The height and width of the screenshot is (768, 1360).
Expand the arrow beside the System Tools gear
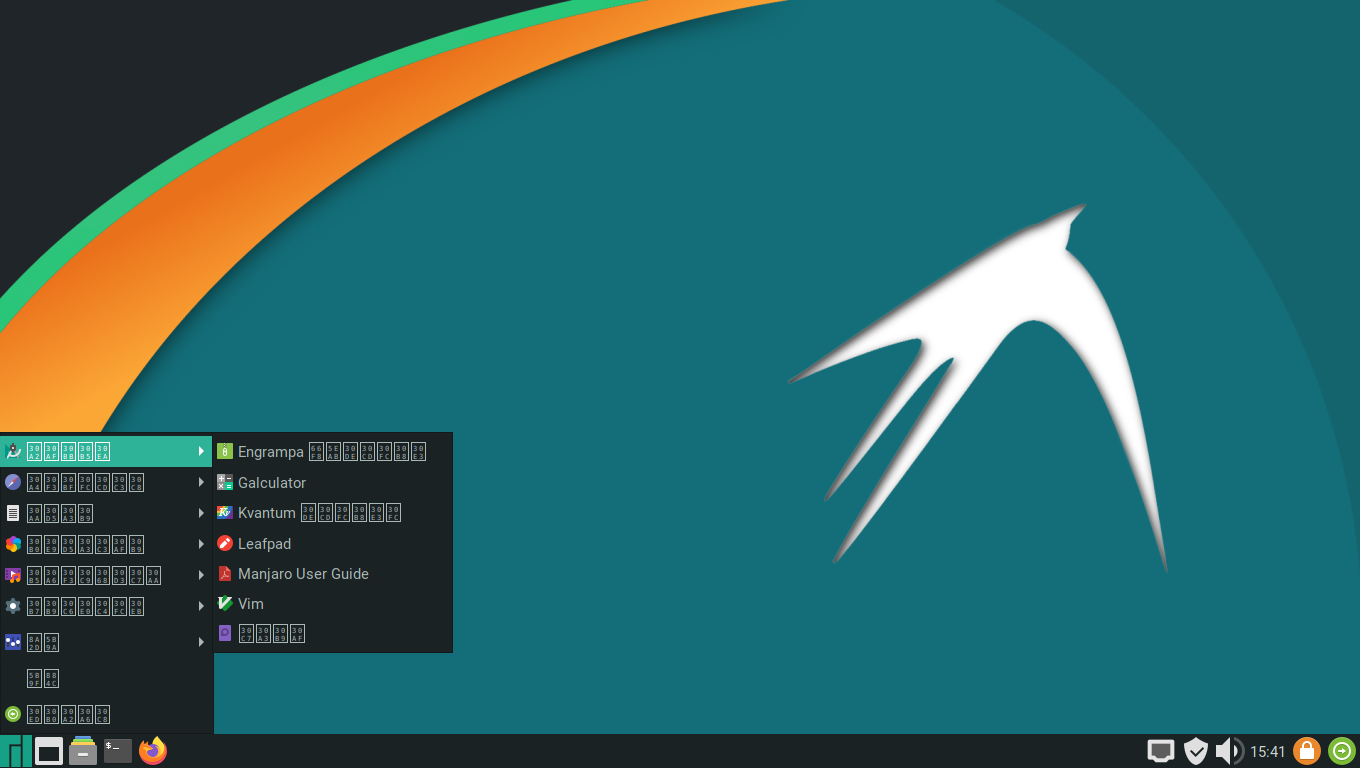click(201, 606)
